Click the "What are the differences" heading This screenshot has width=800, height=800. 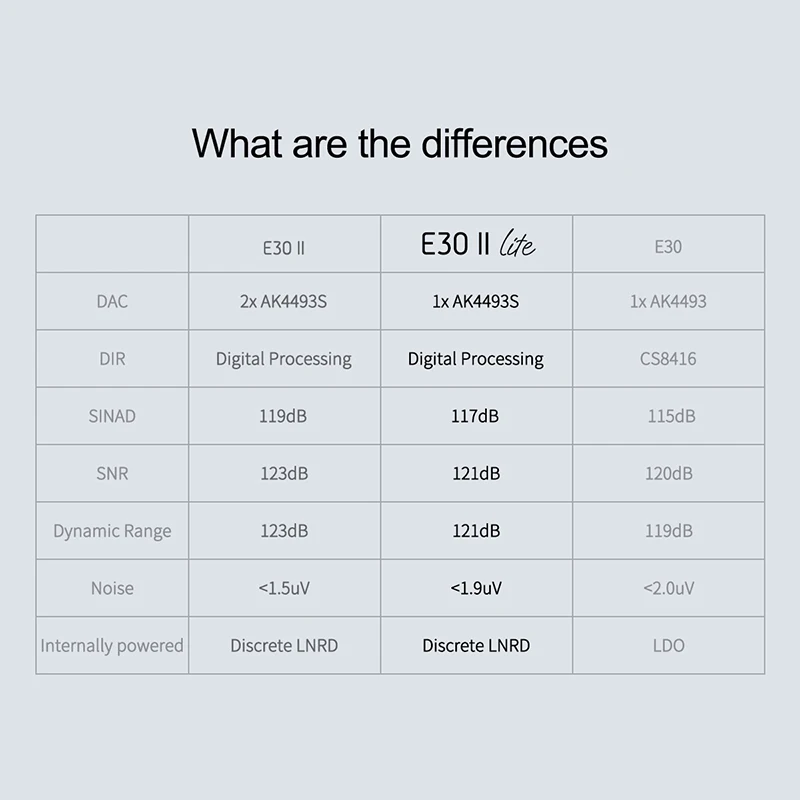coord(400,143)
